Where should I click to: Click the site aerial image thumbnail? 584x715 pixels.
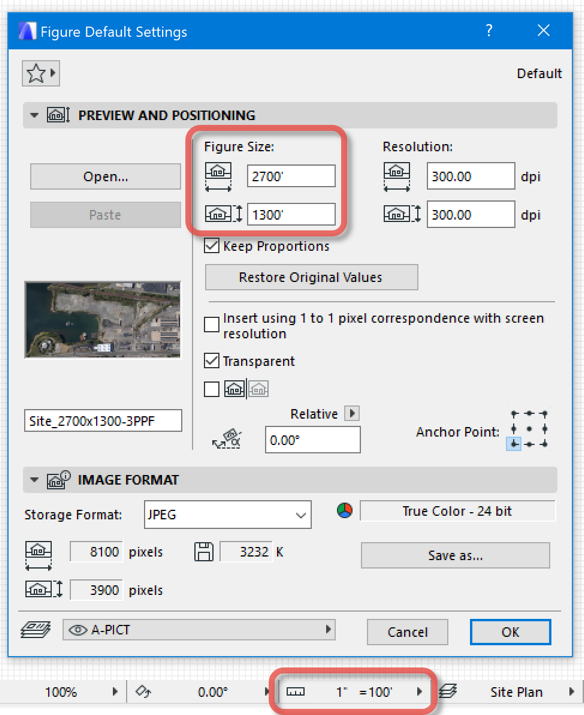(x=103, y=320)
